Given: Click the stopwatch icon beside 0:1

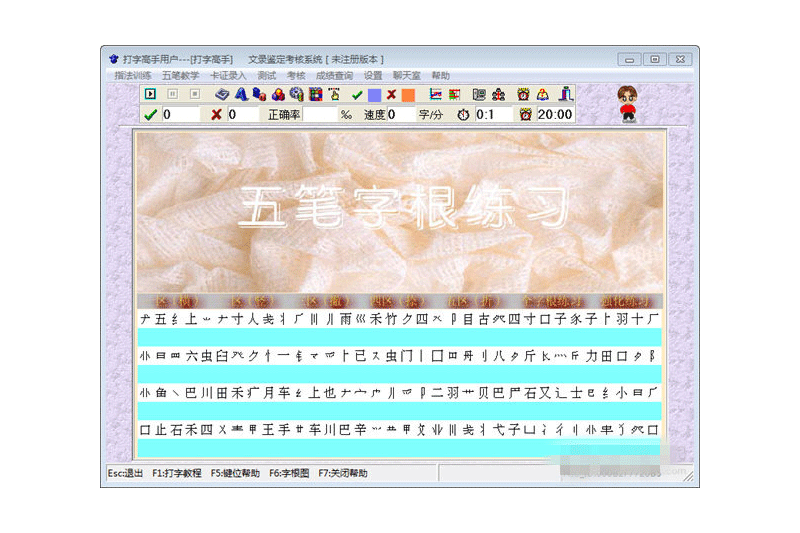Looking at the screenshot, I should coord(463,115).
